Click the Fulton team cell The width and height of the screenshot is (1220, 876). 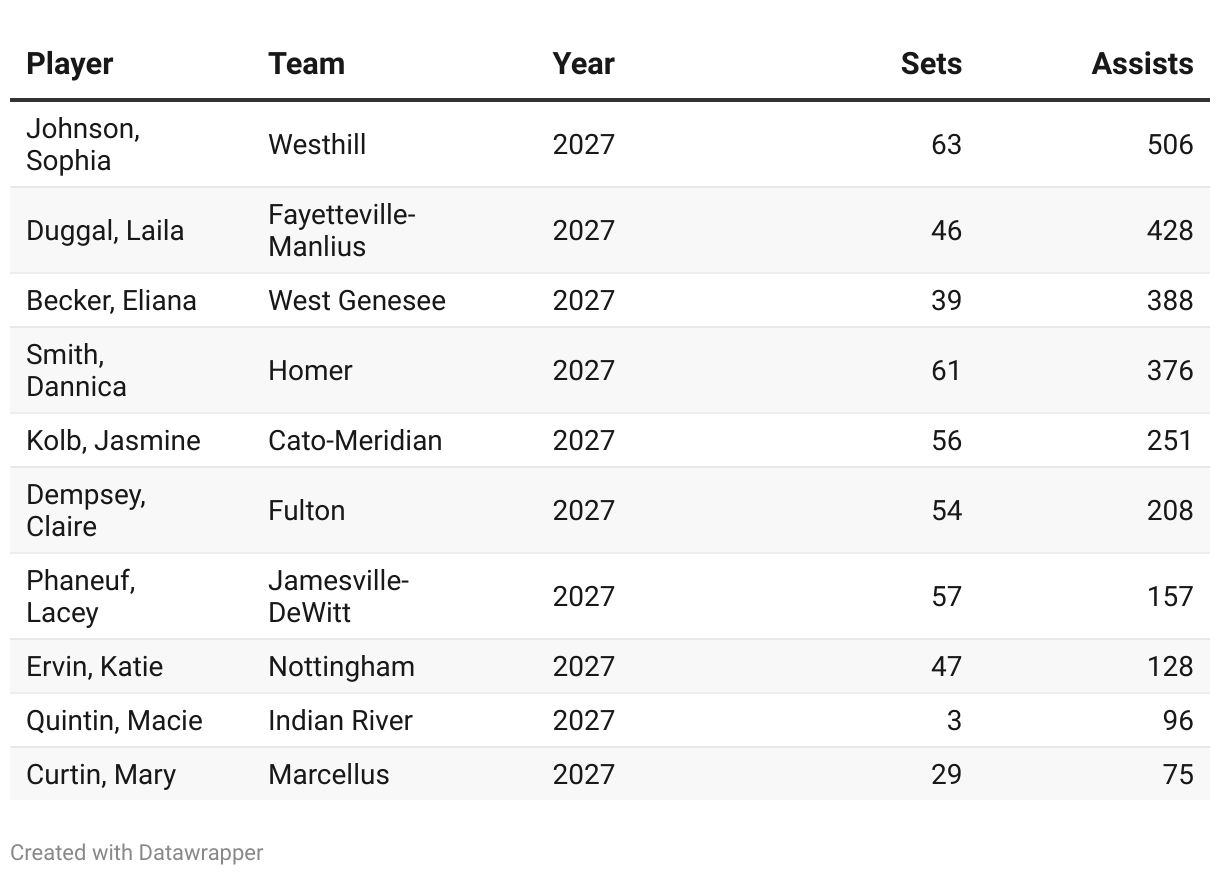306,511
